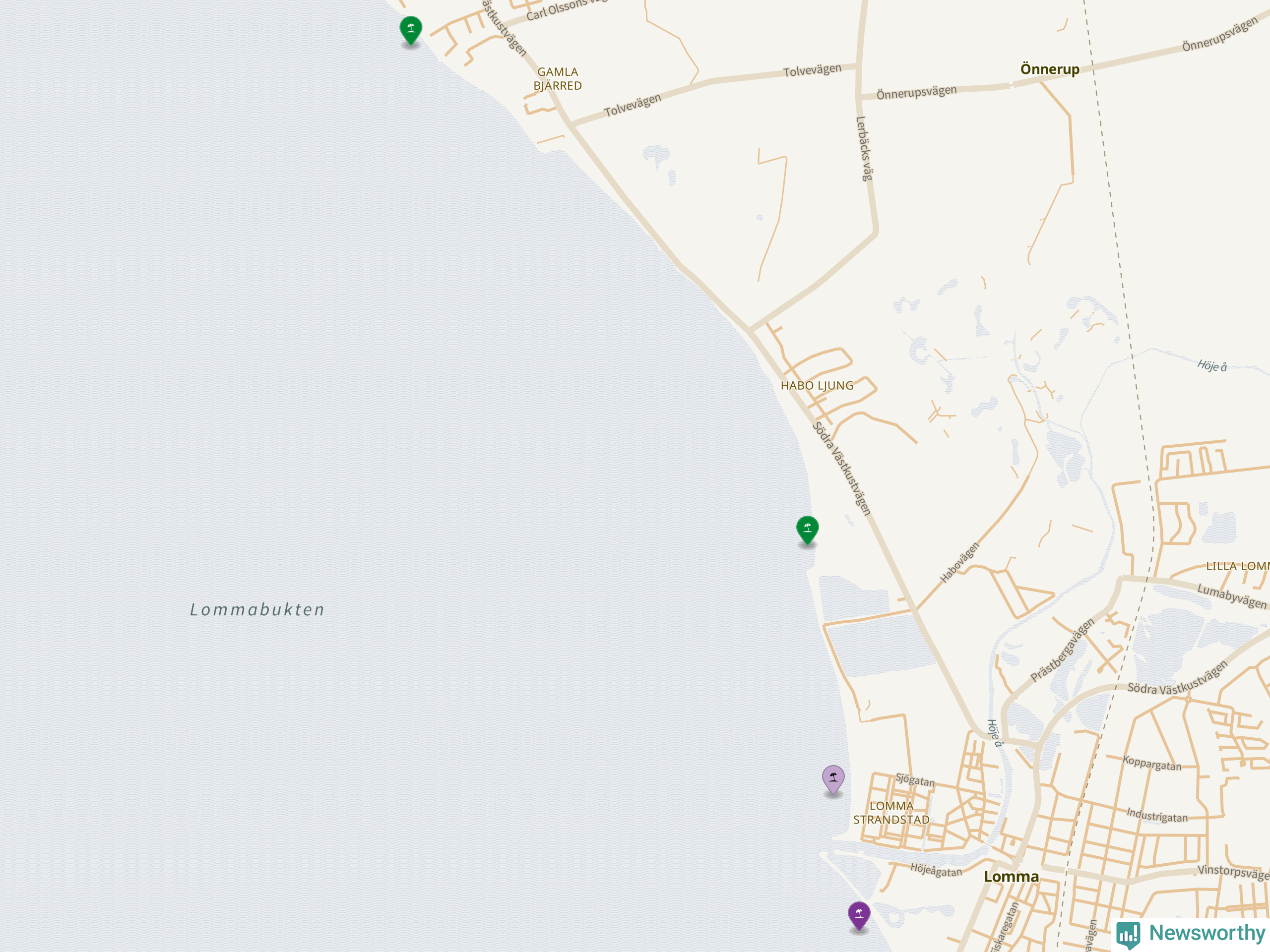Click the green beach marker near Gamla Bjärred
1270x952 pixels.
[410, 30]
